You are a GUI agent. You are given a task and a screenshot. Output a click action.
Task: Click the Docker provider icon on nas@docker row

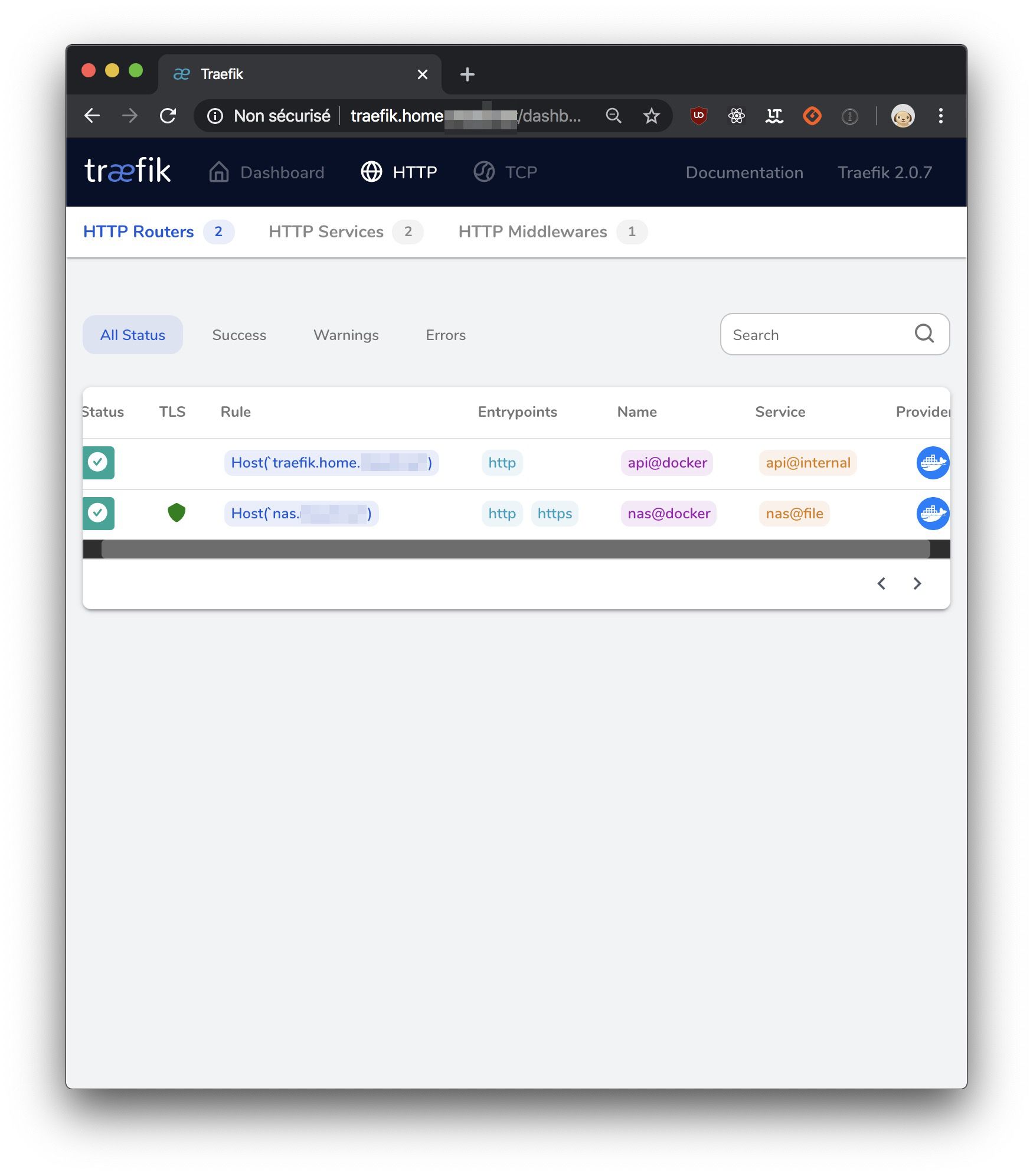pyautogui.click(x=933, y=514)
